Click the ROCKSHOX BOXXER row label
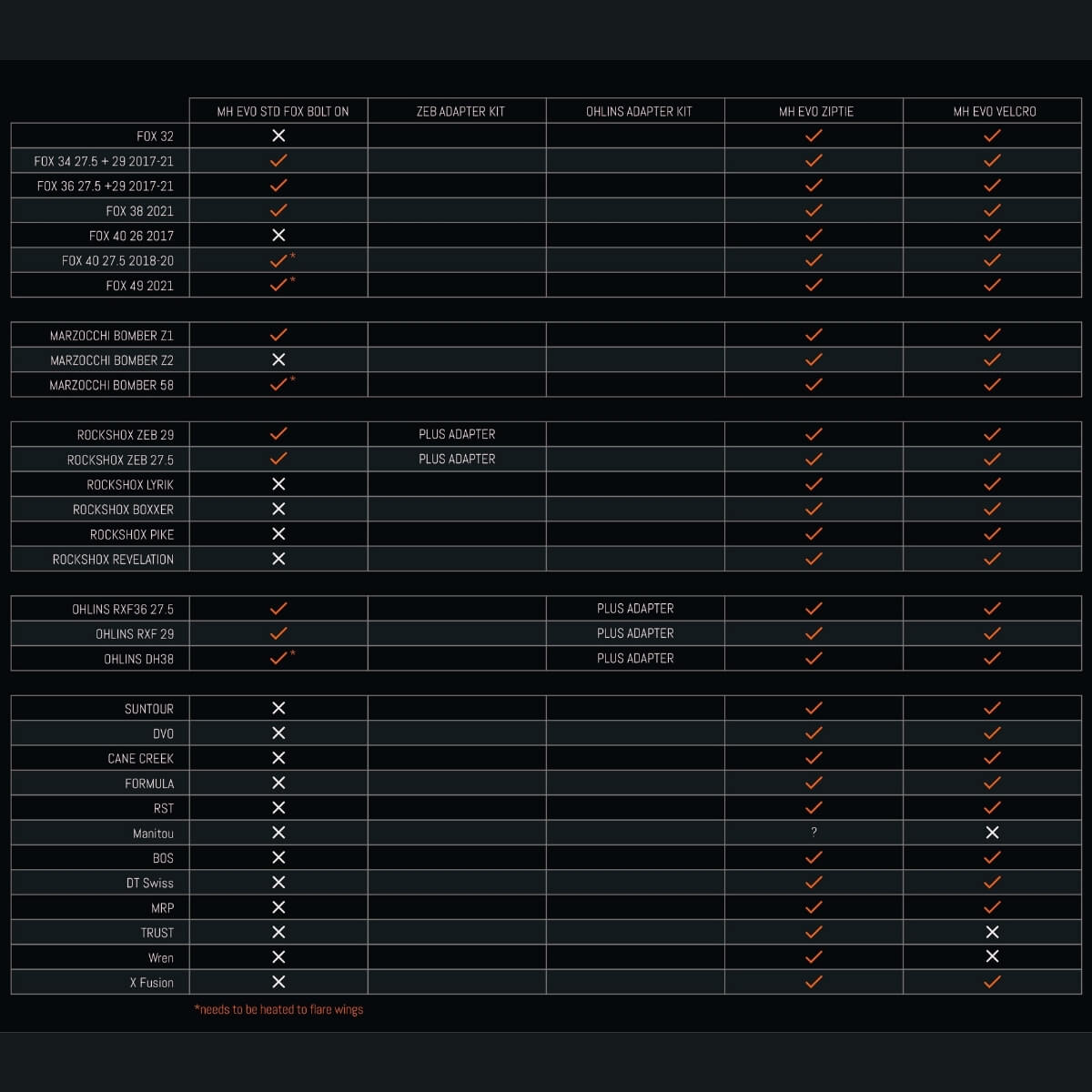 [123, 510]
